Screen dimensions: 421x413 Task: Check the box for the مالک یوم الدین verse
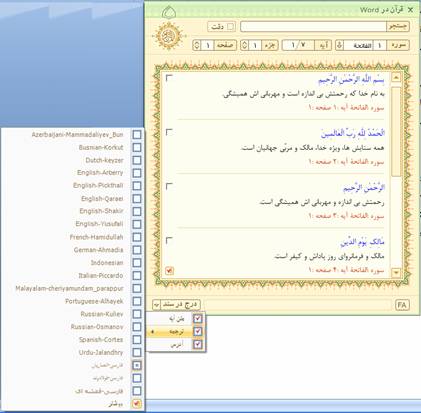click(169, 240)
